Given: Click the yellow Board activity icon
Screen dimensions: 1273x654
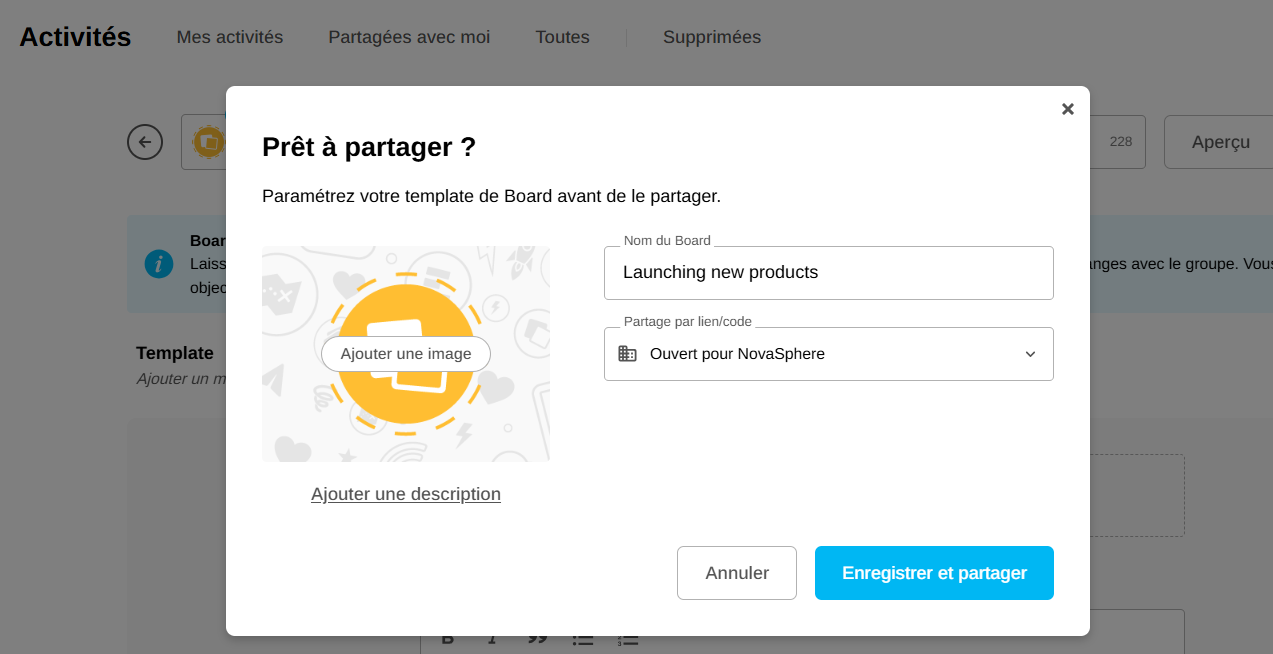Looking at the screenshot, I should point(208,142).
